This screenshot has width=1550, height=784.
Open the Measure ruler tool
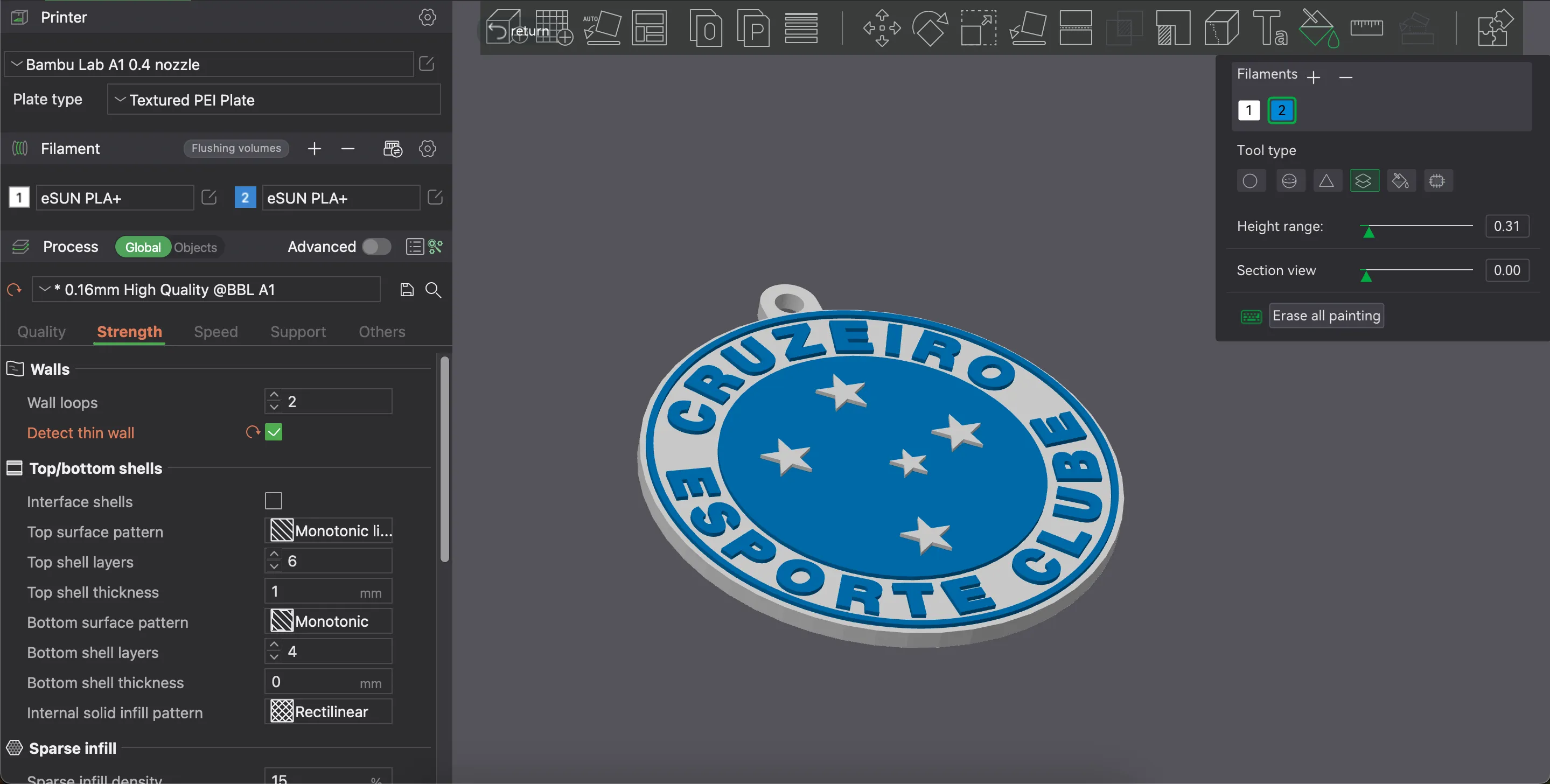1366,27
